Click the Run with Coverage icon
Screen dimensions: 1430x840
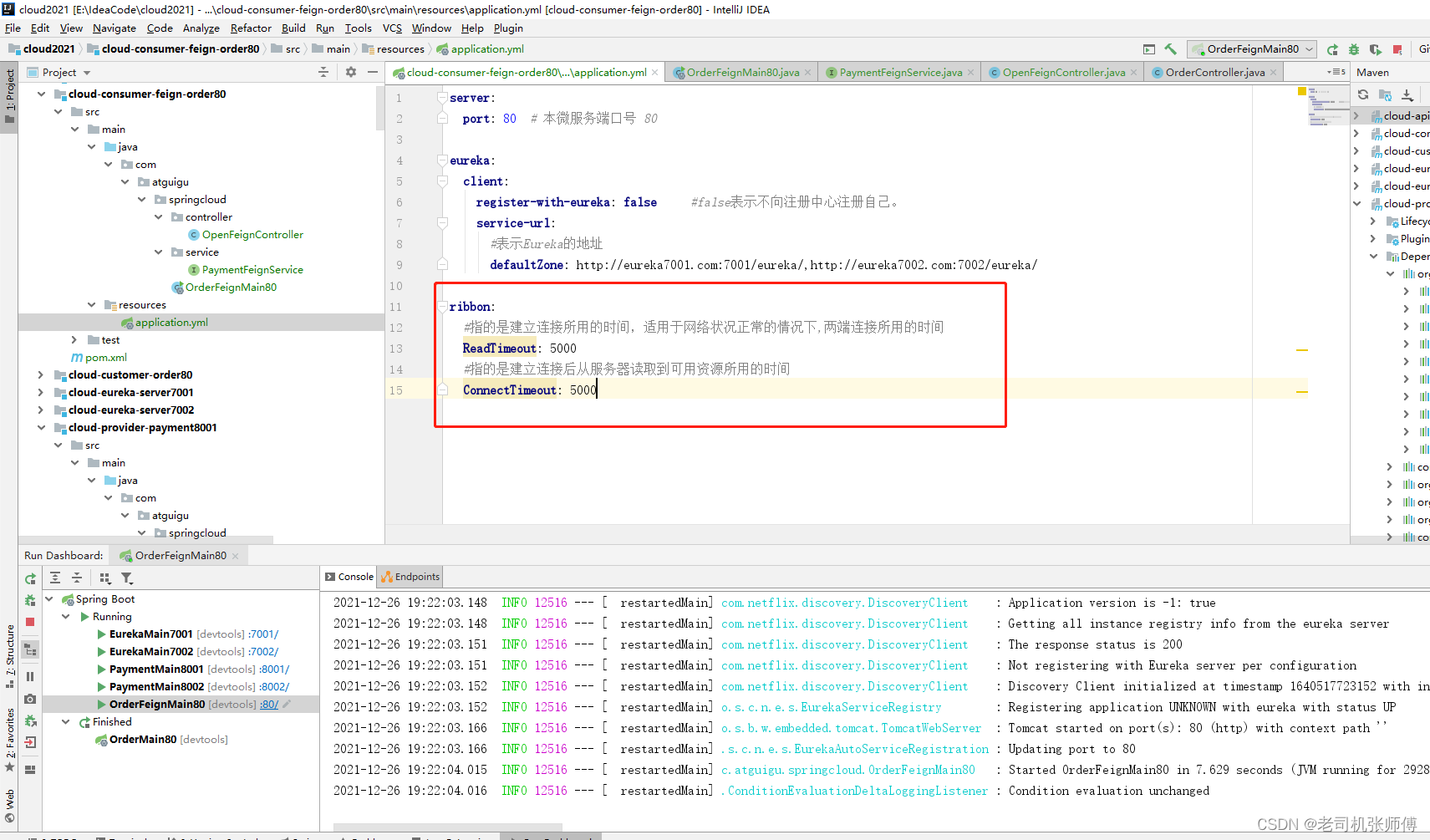[x=1376, y=49]
